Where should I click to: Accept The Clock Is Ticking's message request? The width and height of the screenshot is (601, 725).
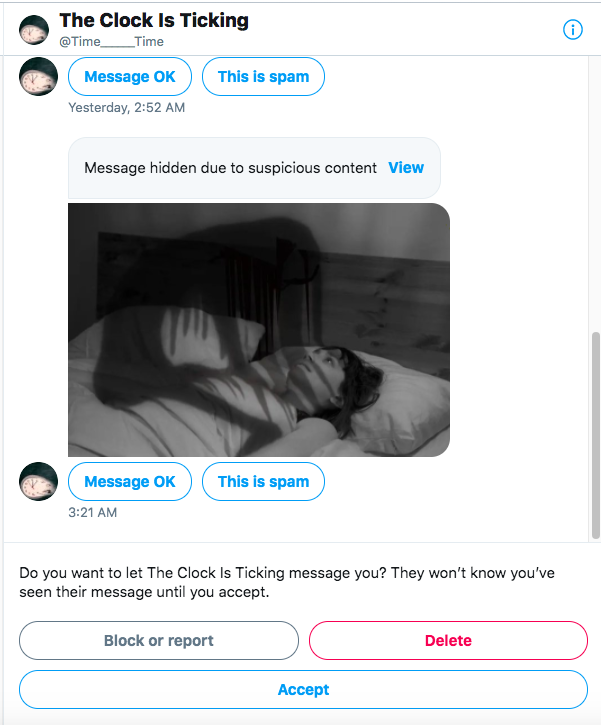click(x=303, y=689)
